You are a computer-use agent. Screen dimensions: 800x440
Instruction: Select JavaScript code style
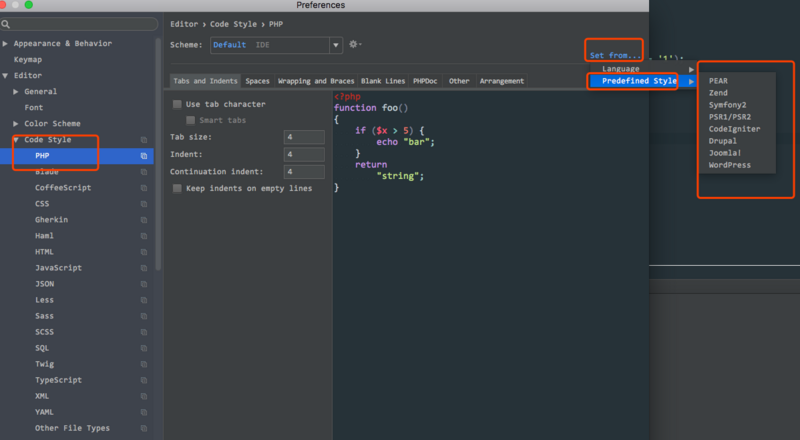[x=58, y=268]
